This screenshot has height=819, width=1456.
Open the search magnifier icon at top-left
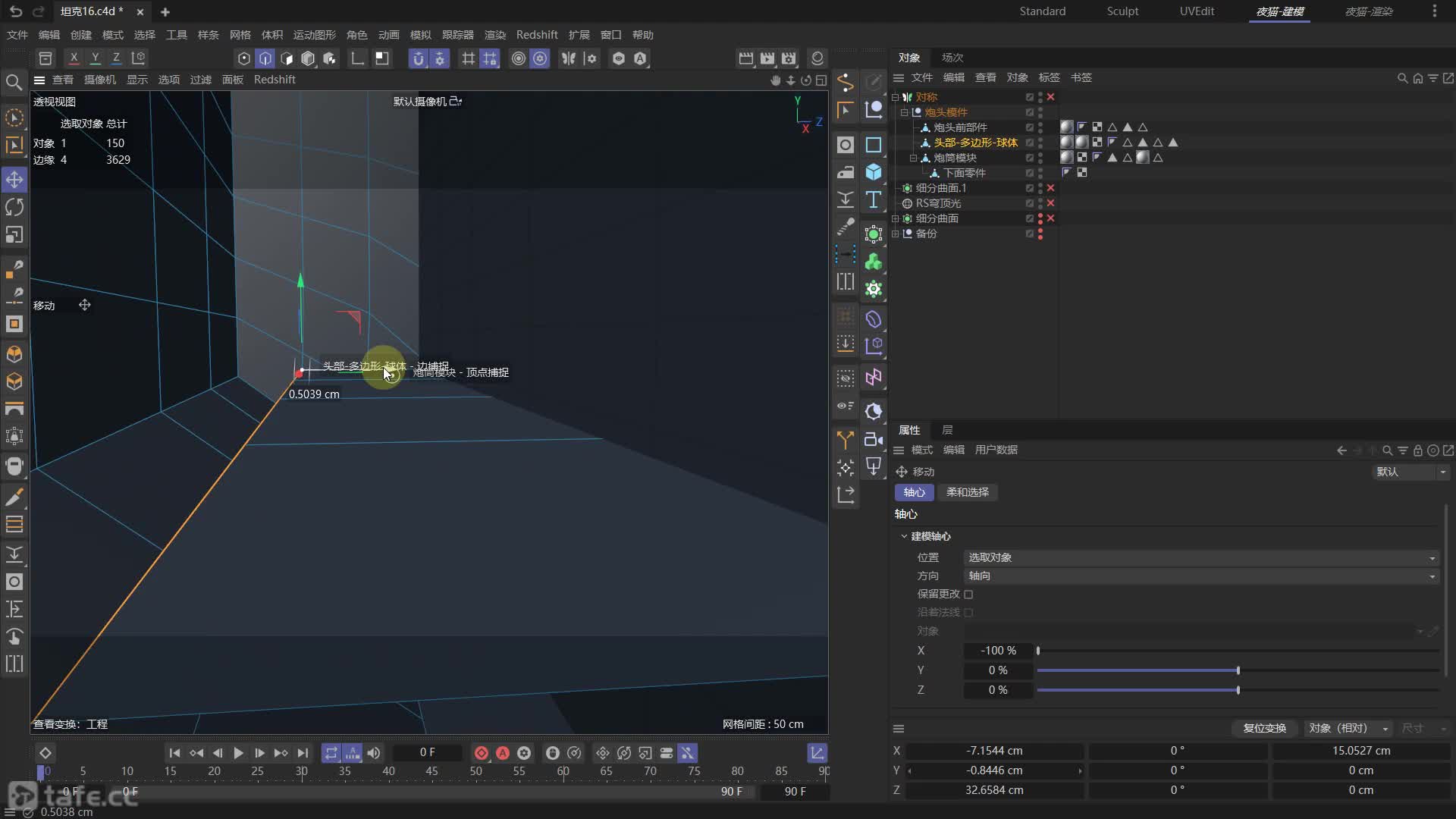14,82
